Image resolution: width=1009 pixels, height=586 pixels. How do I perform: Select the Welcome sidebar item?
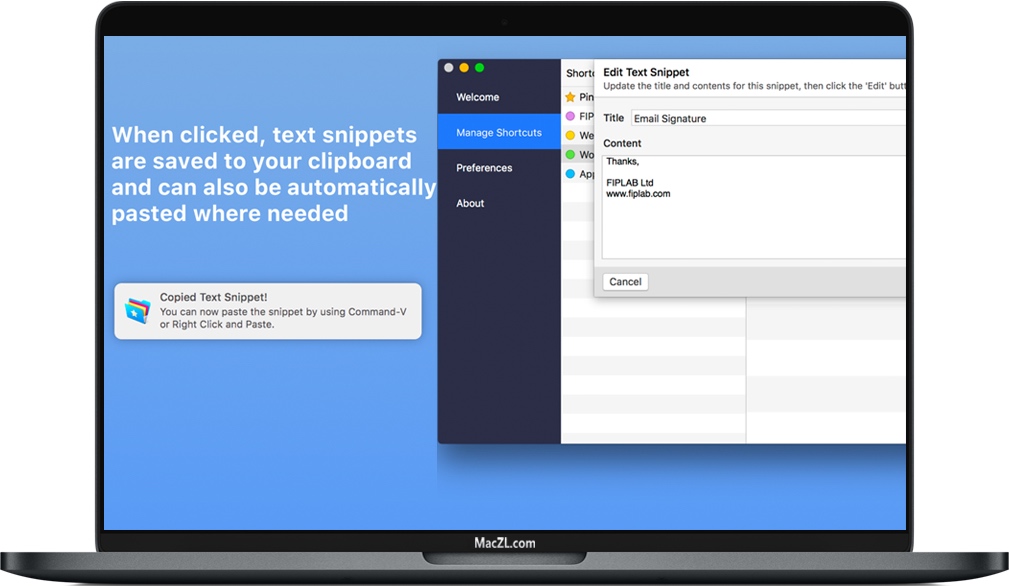click(x=481, y=97)
